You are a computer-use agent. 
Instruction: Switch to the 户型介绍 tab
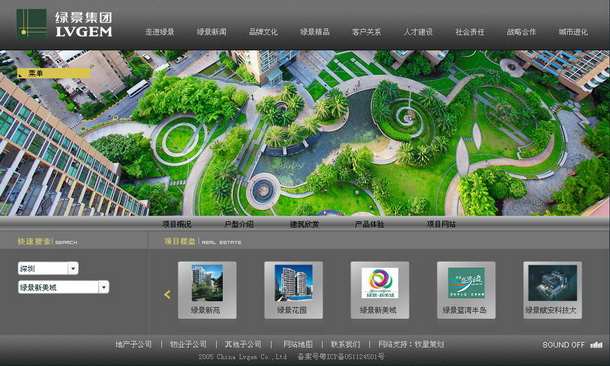tap(238, 224)
